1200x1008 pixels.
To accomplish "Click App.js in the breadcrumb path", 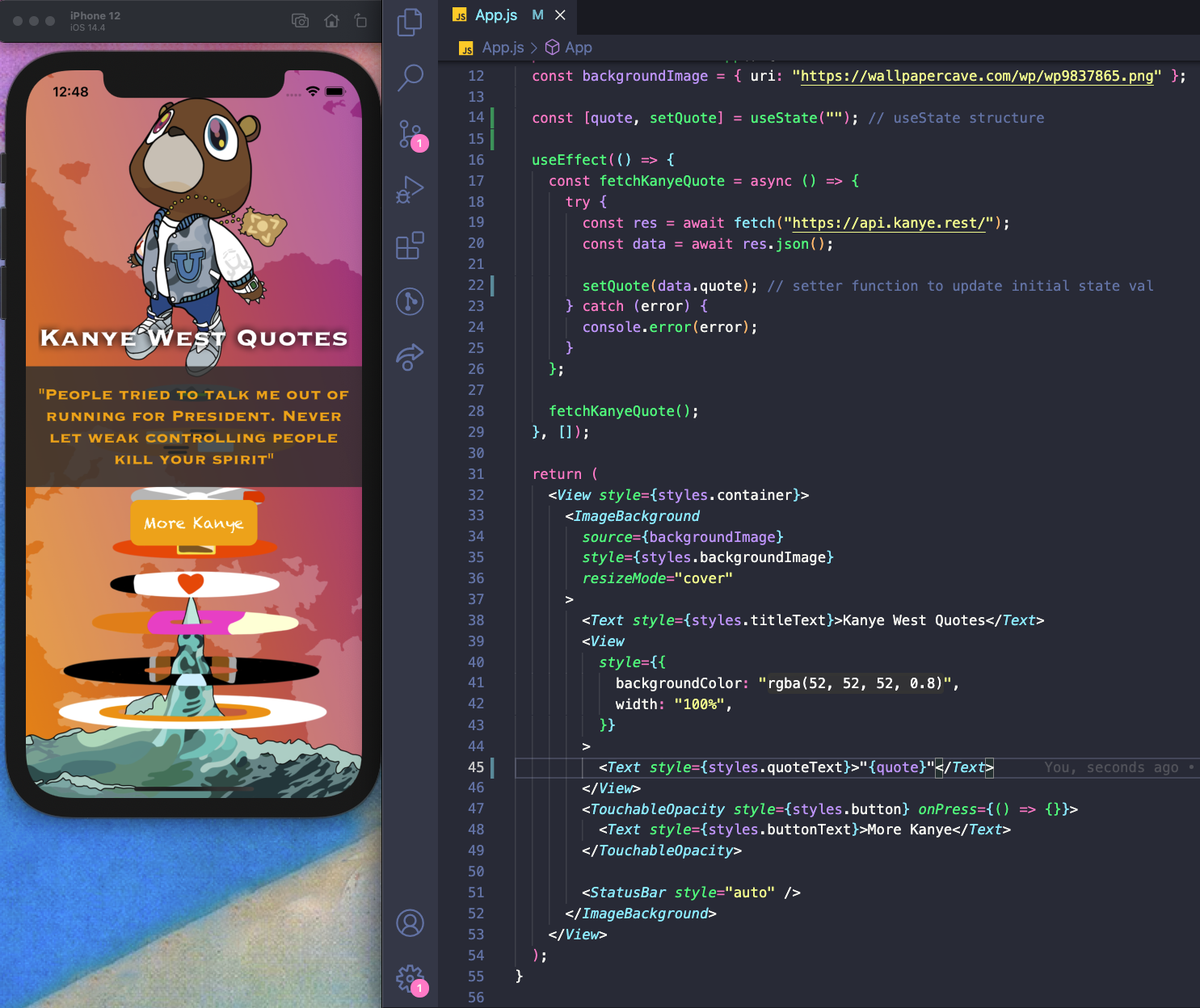I will pos(503,48).
